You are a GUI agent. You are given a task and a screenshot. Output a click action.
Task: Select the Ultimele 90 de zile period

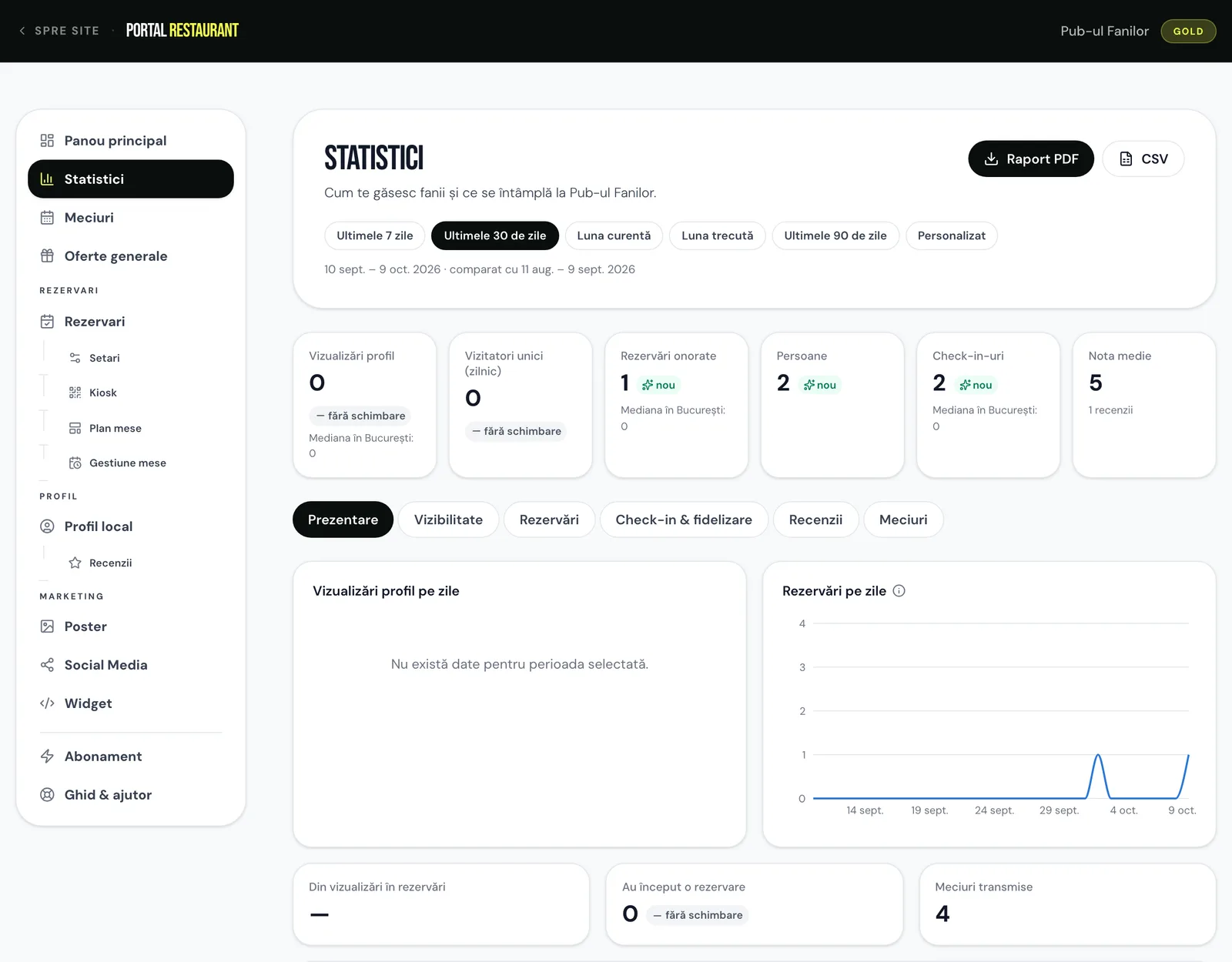(835, 235)
